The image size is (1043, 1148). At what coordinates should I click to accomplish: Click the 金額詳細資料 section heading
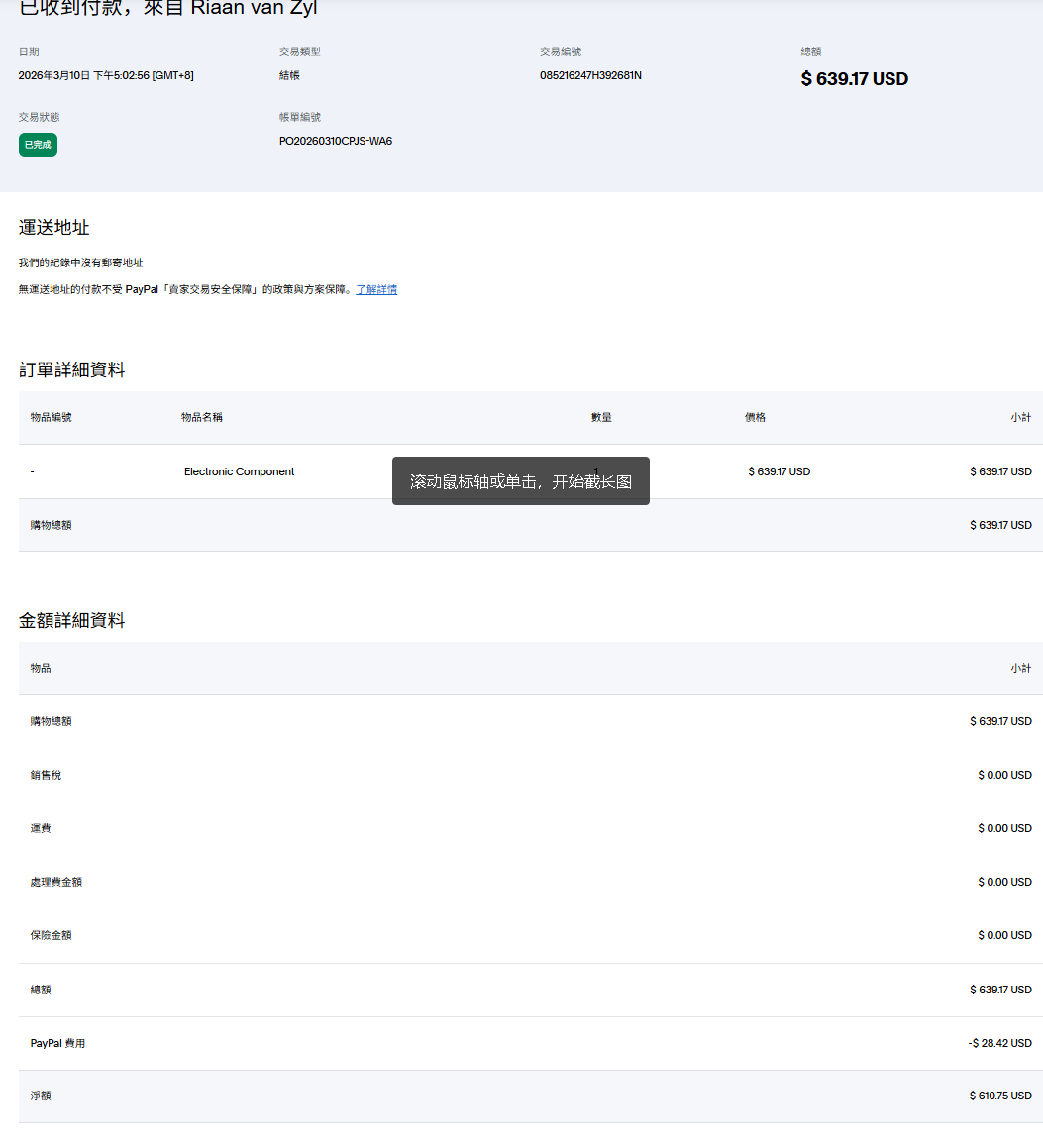point(71,620)
